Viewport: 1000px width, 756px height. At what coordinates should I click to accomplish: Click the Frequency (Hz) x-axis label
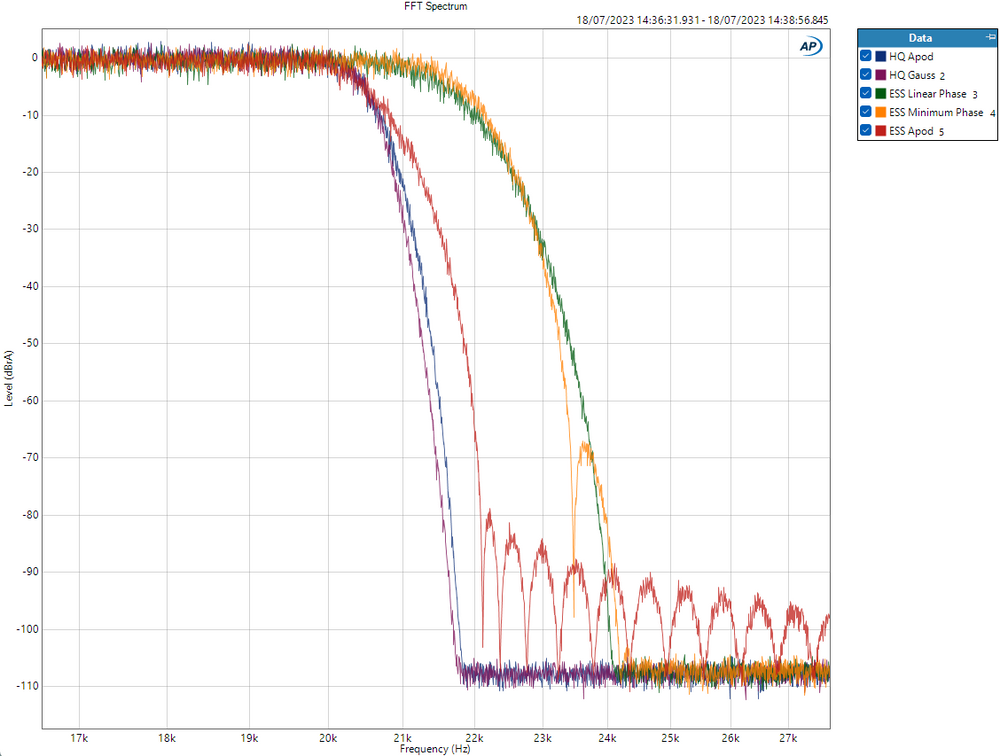(435, 748)
